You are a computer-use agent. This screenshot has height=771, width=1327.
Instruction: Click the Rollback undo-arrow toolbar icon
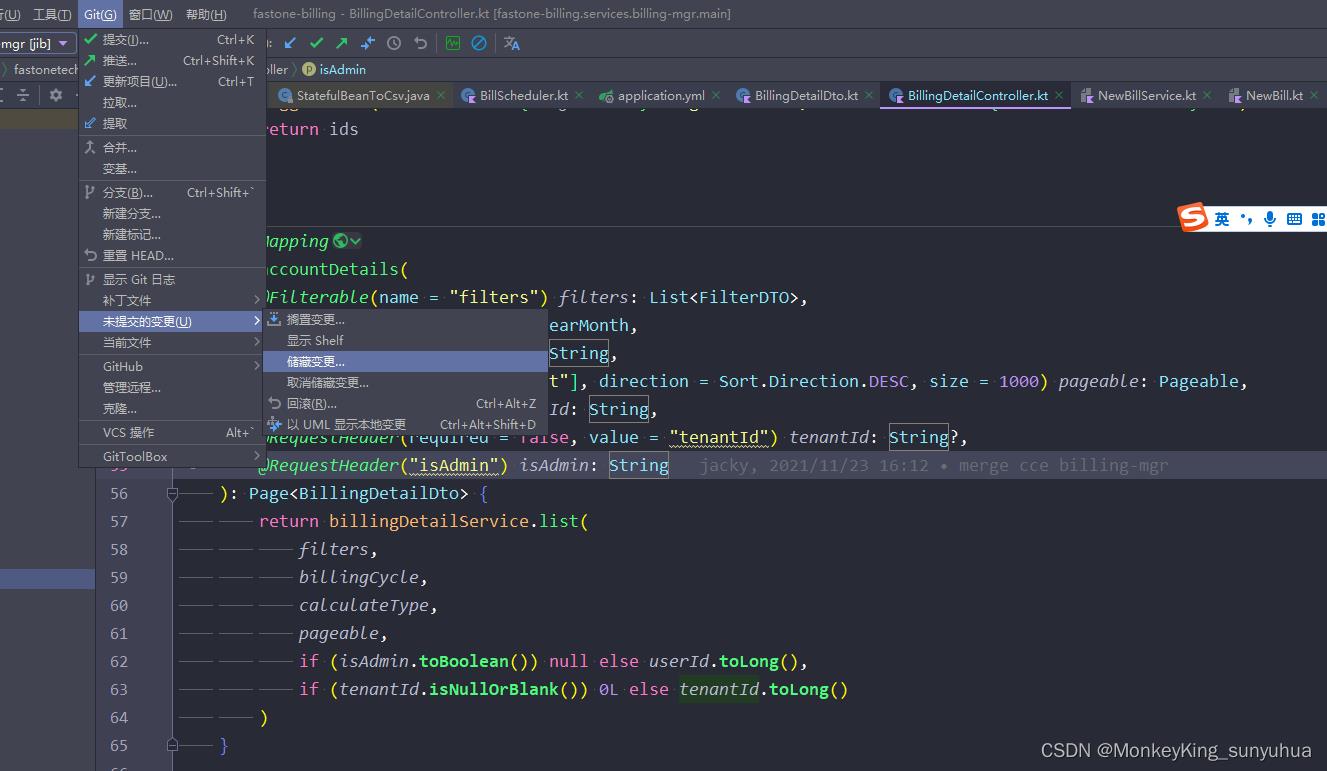click(421, 43)
